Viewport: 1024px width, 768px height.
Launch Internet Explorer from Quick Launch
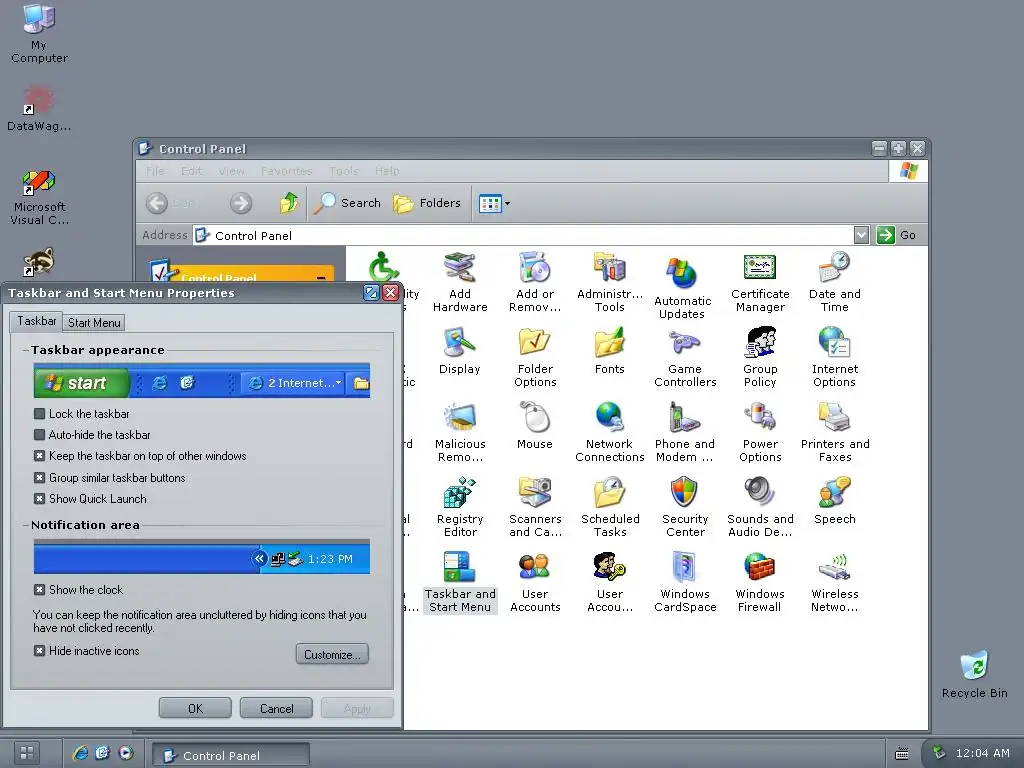point(80,753)
